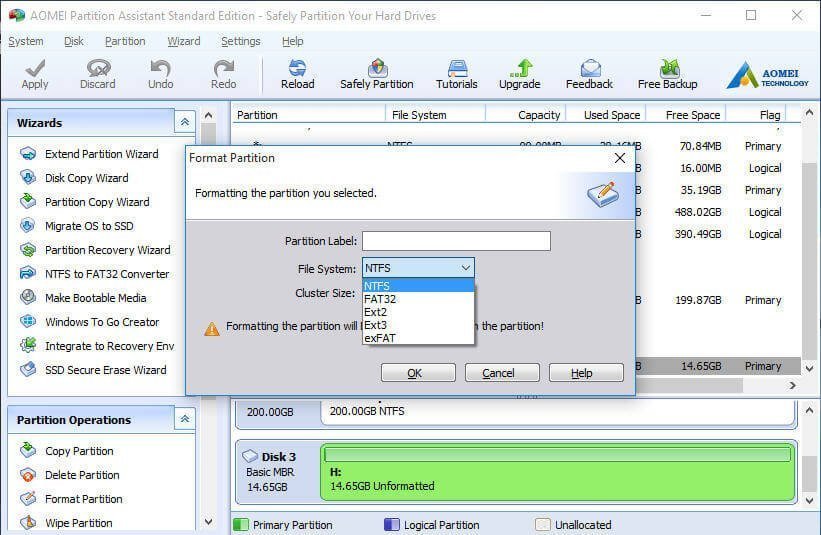The width and height of the screenshot is (821, 535).
Task: Close the Format Partition dialog
Action: pos(619,158)
